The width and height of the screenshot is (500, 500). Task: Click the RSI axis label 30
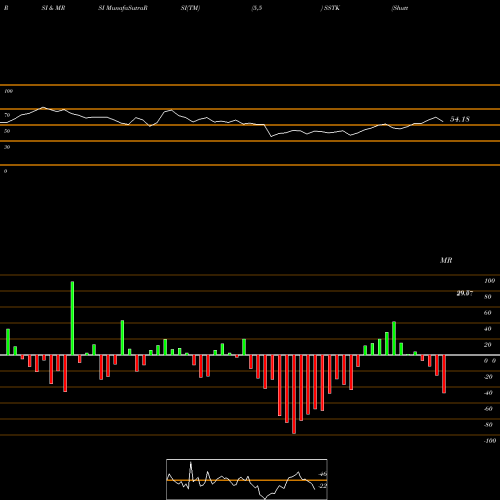[x=7, y=147]
